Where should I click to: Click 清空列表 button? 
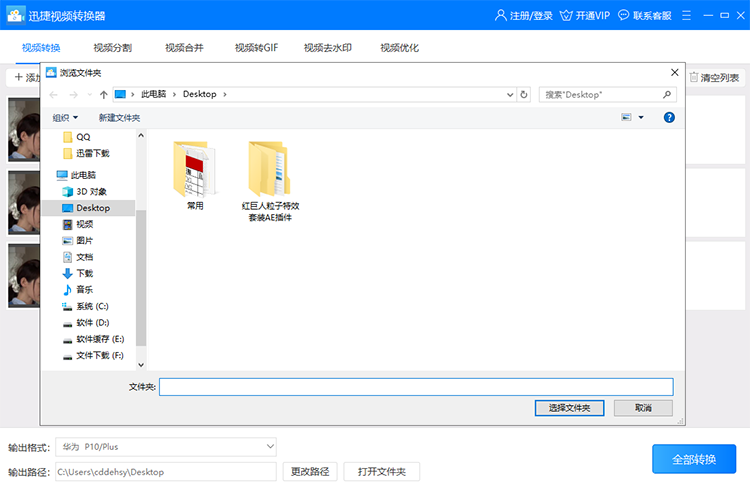click(x=714, y=78)
